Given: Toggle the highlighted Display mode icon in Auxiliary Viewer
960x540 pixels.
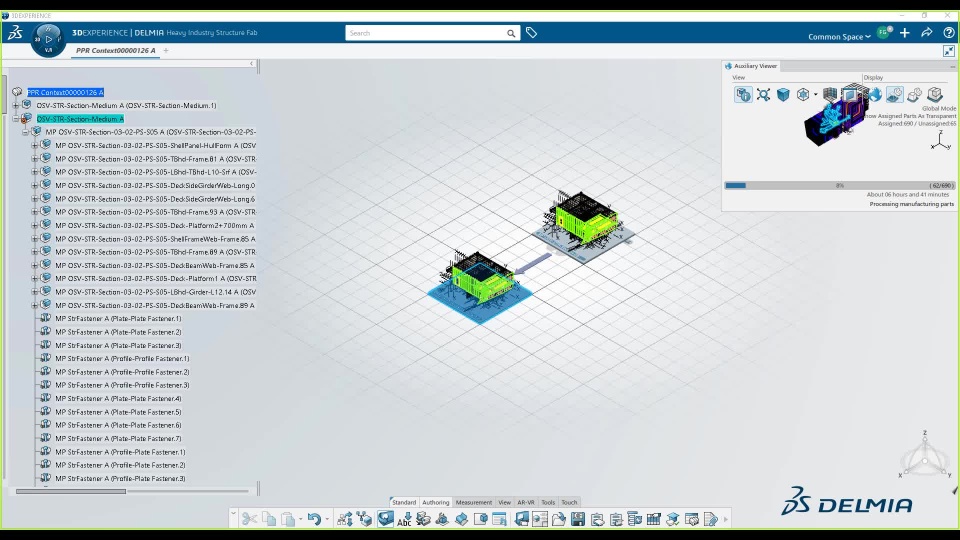Looking at the screenshot, I should click(894, 94).
